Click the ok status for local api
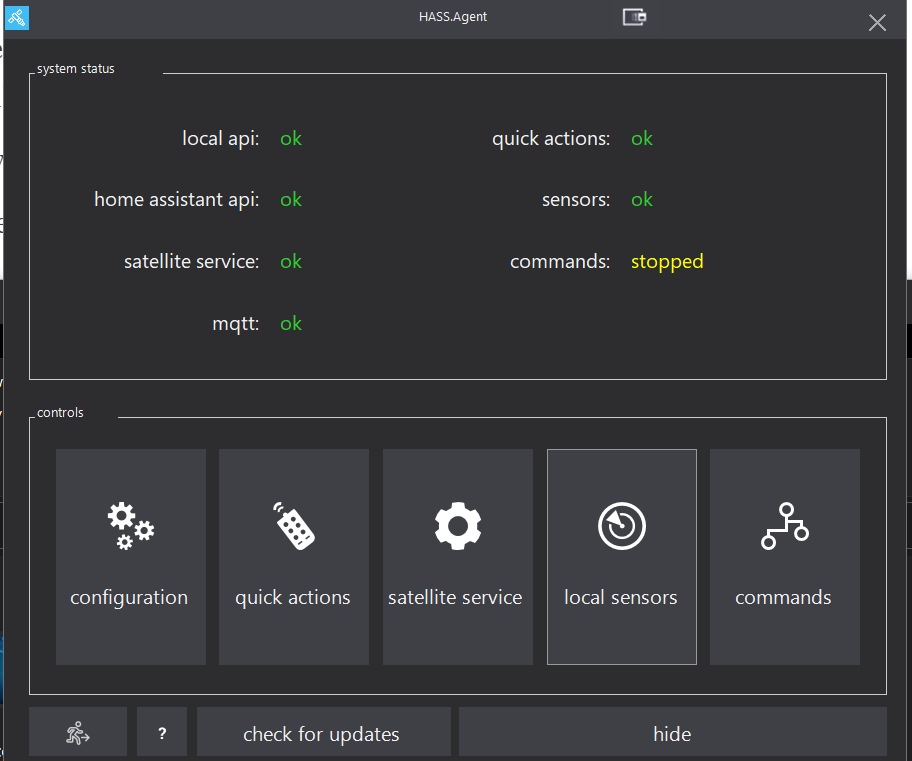 pos(291,138)
